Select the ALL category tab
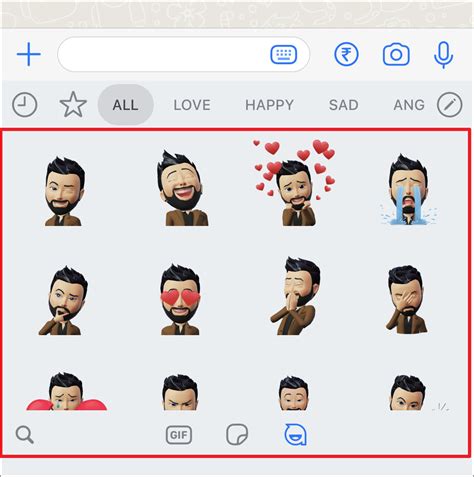The image size is (474, 477). 126,105
